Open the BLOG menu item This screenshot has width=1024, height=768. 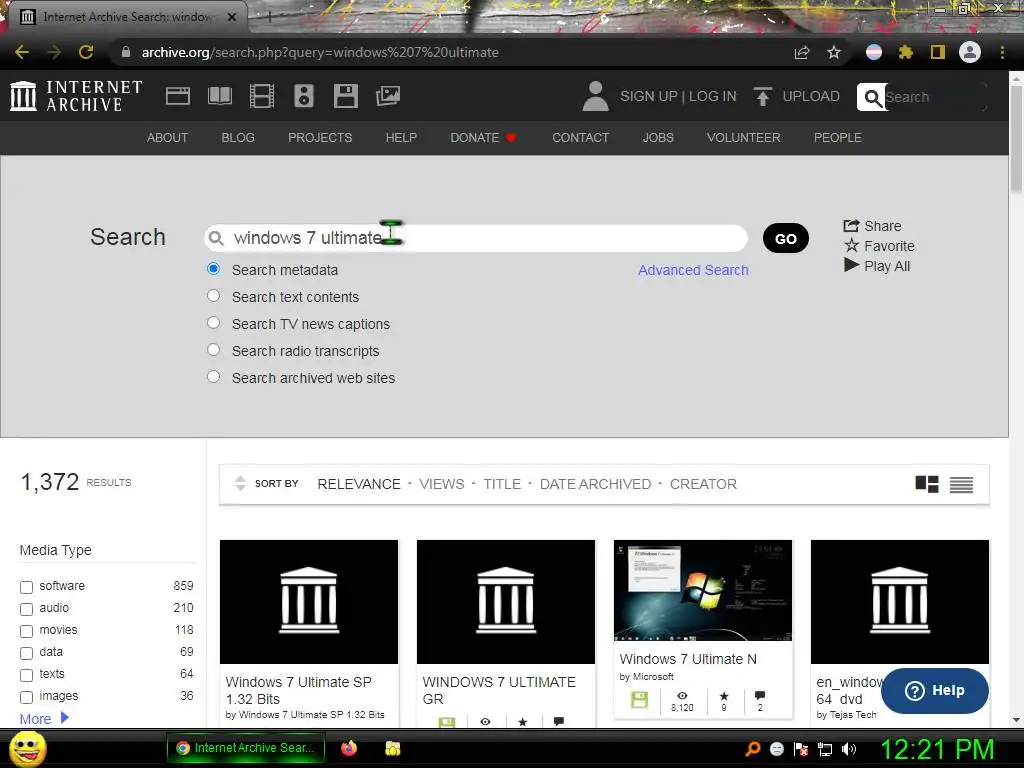coord(238,138)
